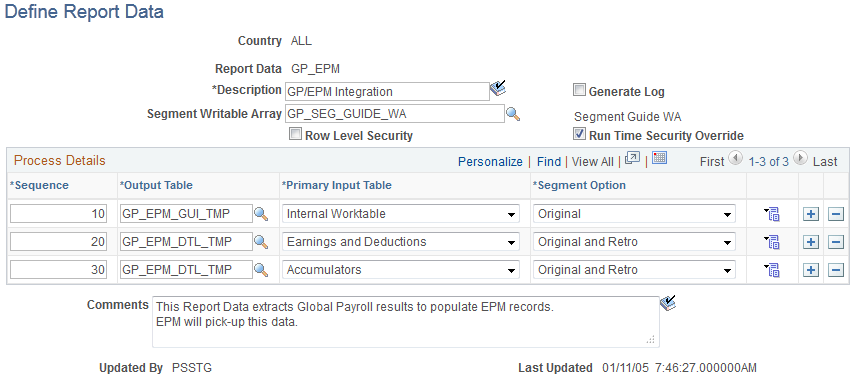
Task: Open spell check for the Description field
Action: click(498, 89)
